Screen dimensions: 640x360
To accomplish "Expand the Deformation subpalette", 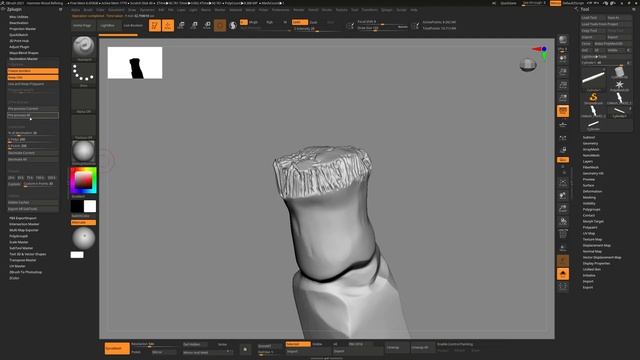I will click(x=592, y=191).
